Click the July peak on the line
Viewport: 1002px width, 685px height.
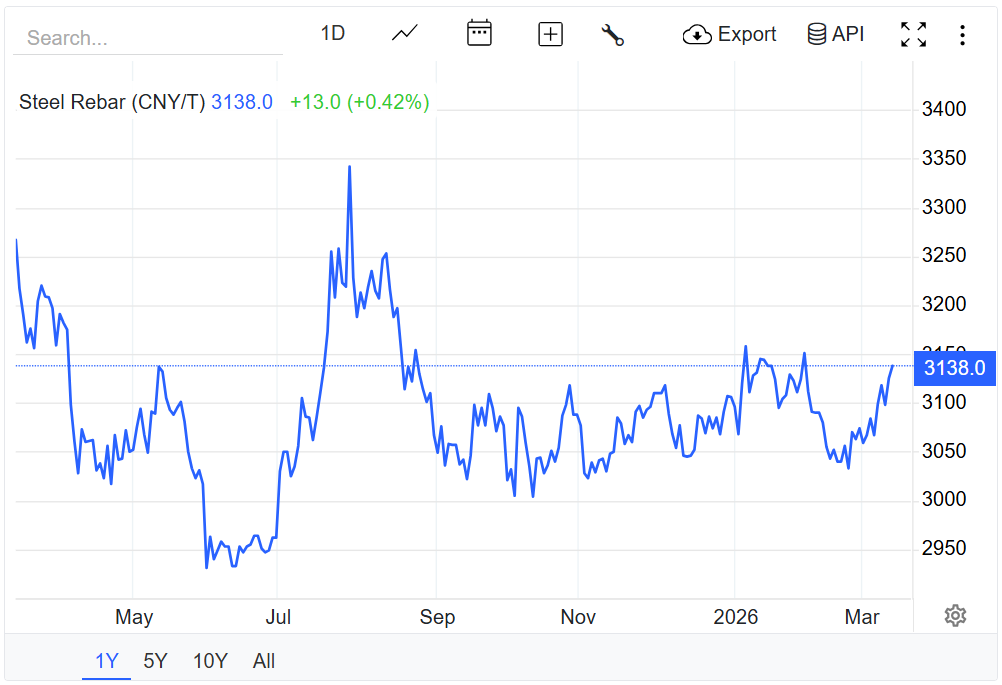point(349,167)
